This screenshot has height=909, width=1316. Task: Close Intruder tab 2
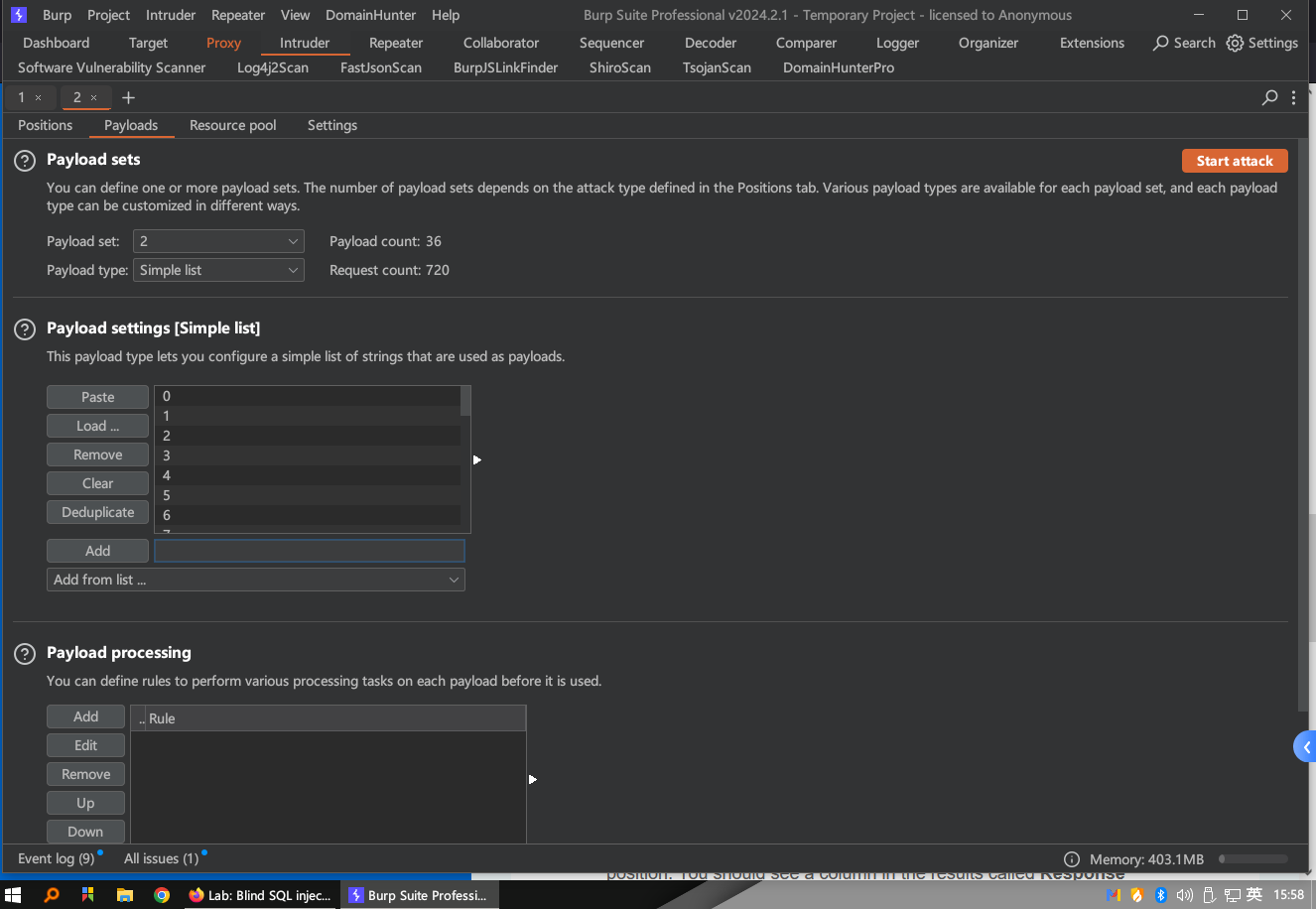[94, 97]
